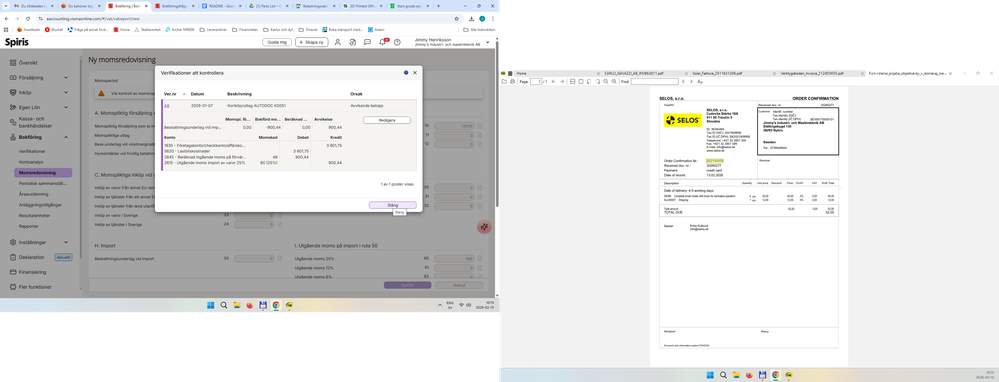Open the support headset icon in Spiris header

pos(352,42)
